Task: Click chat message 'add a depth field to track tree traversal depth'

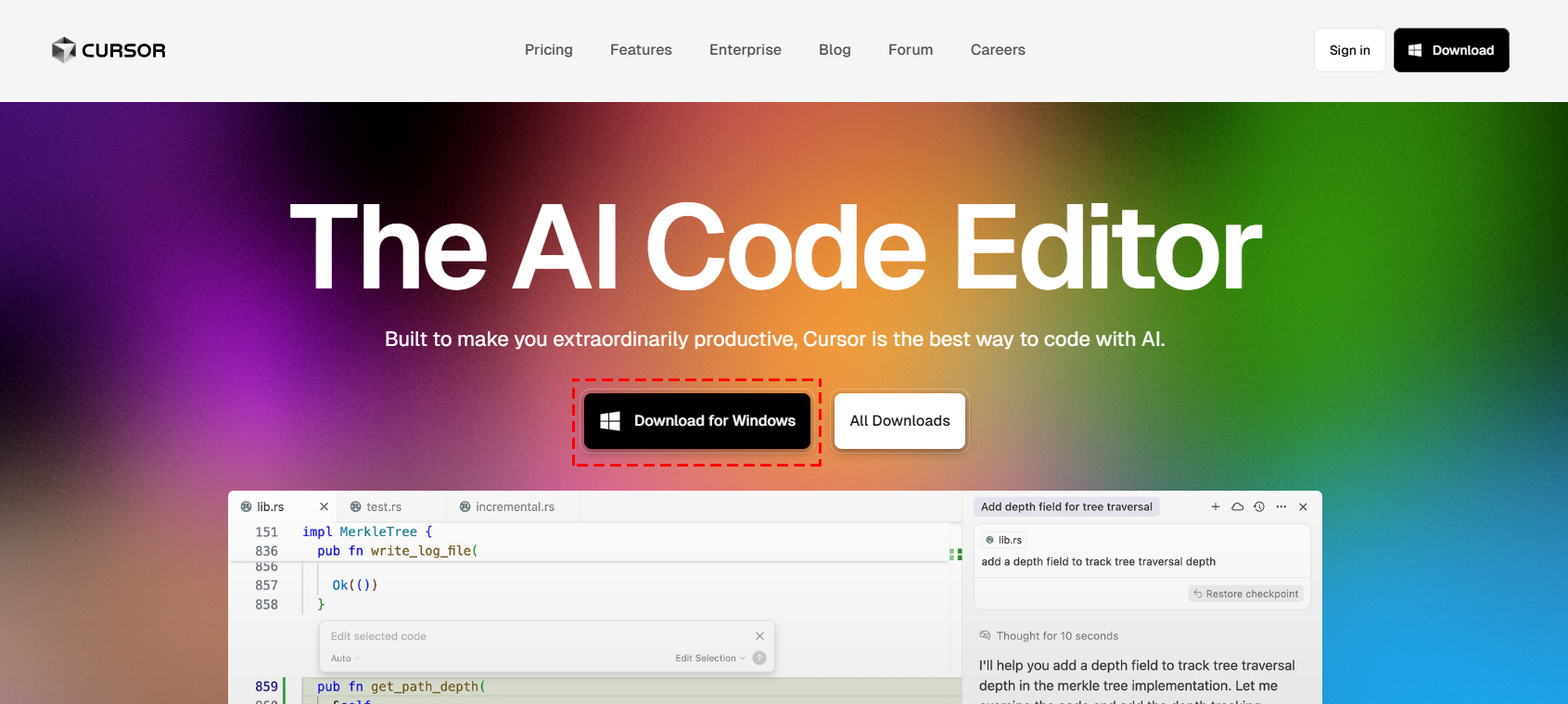Action: pos(1098,562)
